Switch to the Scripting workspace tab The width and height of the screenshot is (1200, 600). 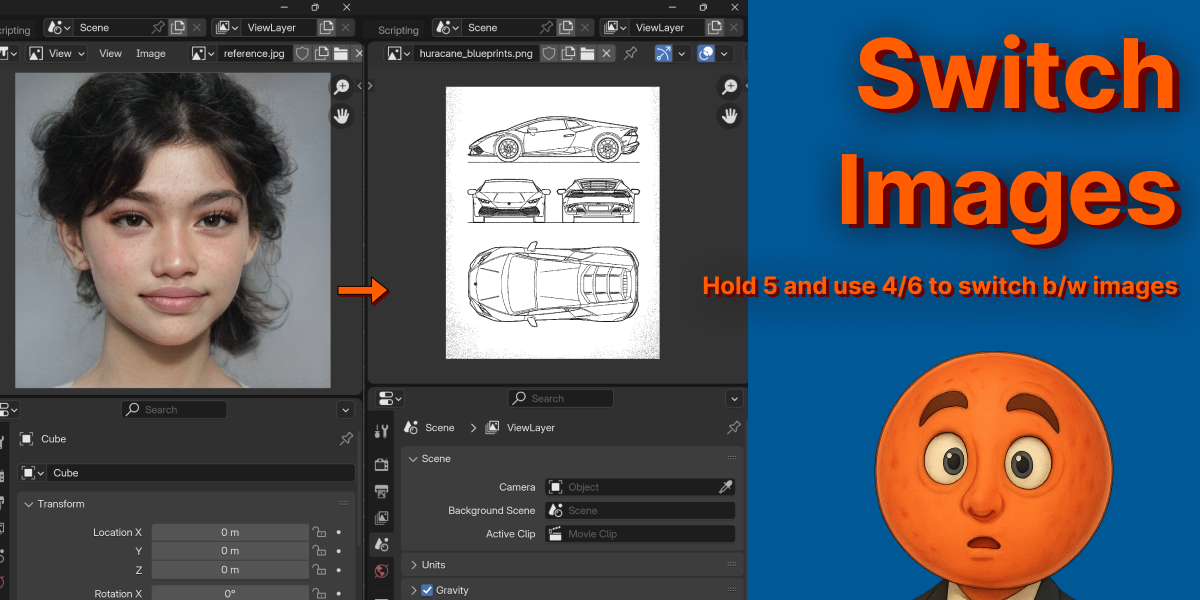point(398,30)
